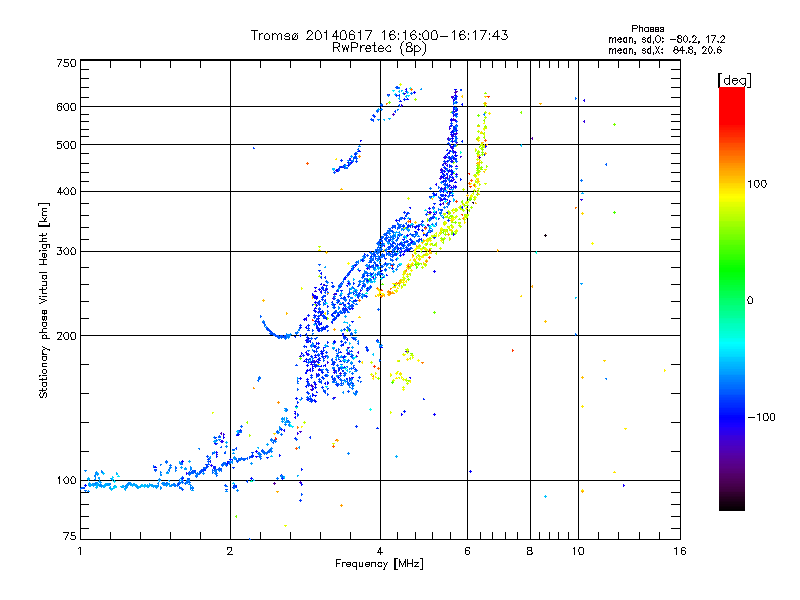
Task: Click the y-axis tick label '400'
Action: coord(66,191)
